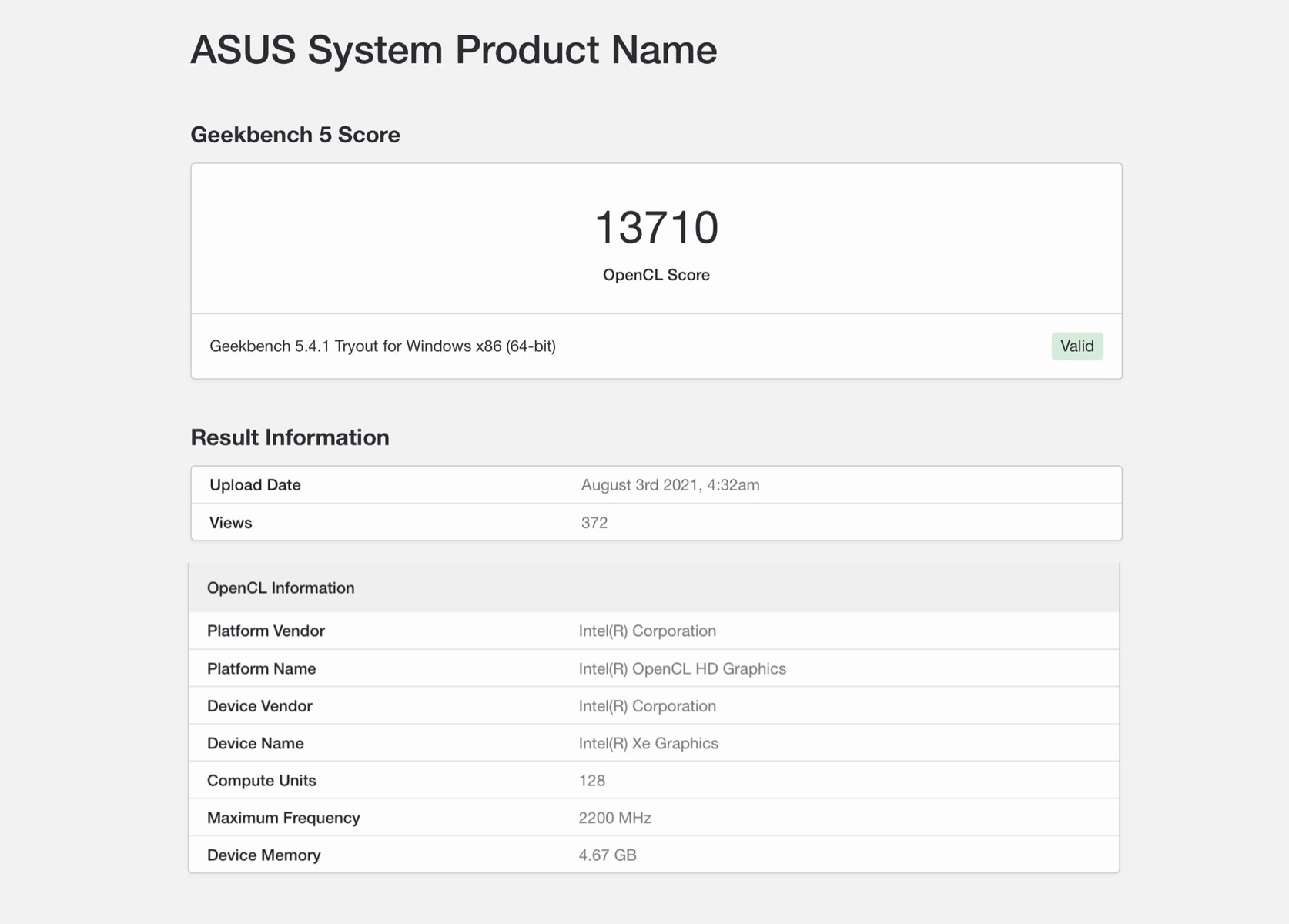Select the 4.67 GB memory value
Image resolution: width=1289 pixels, height=924 pixels.
[608, 855]
